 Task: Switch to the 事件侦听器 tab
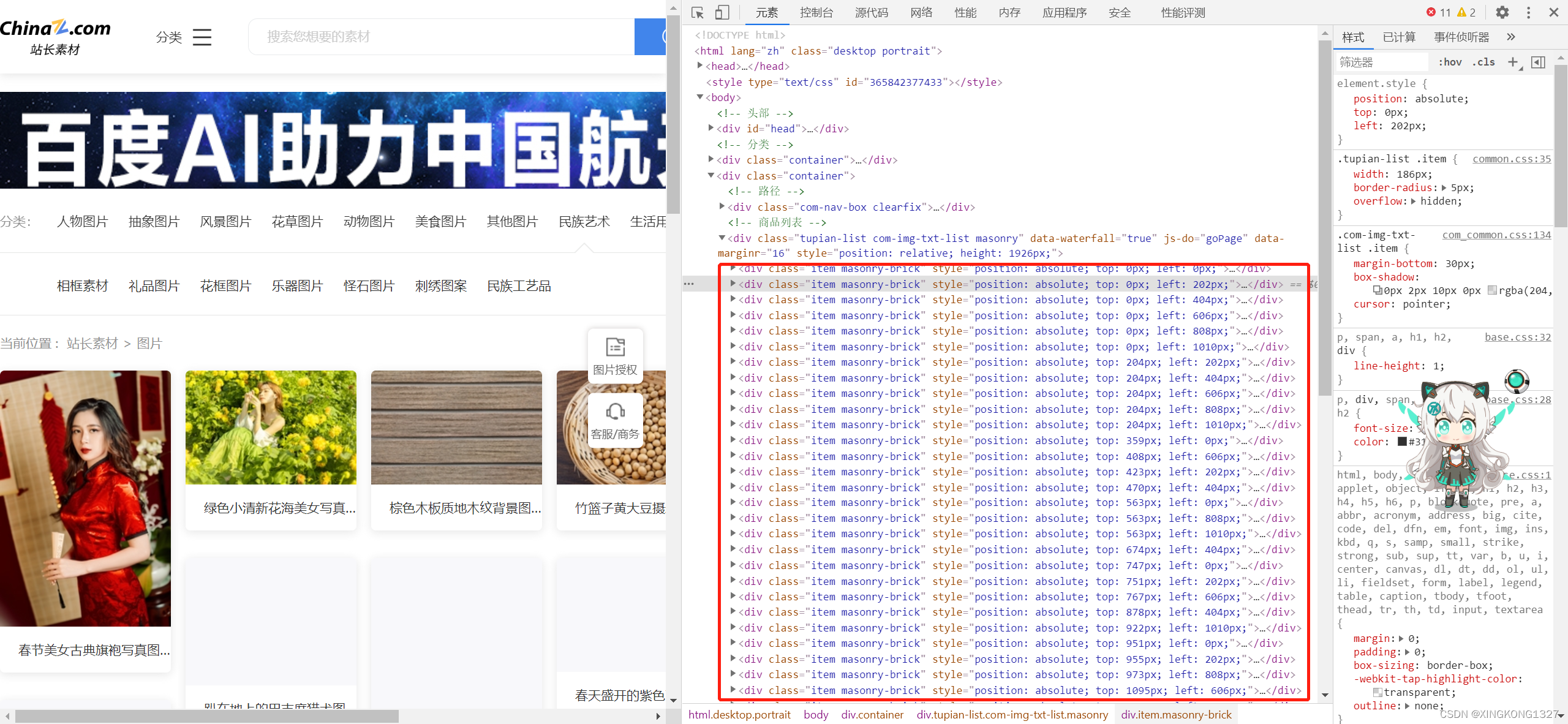(x=1461, y=37)
